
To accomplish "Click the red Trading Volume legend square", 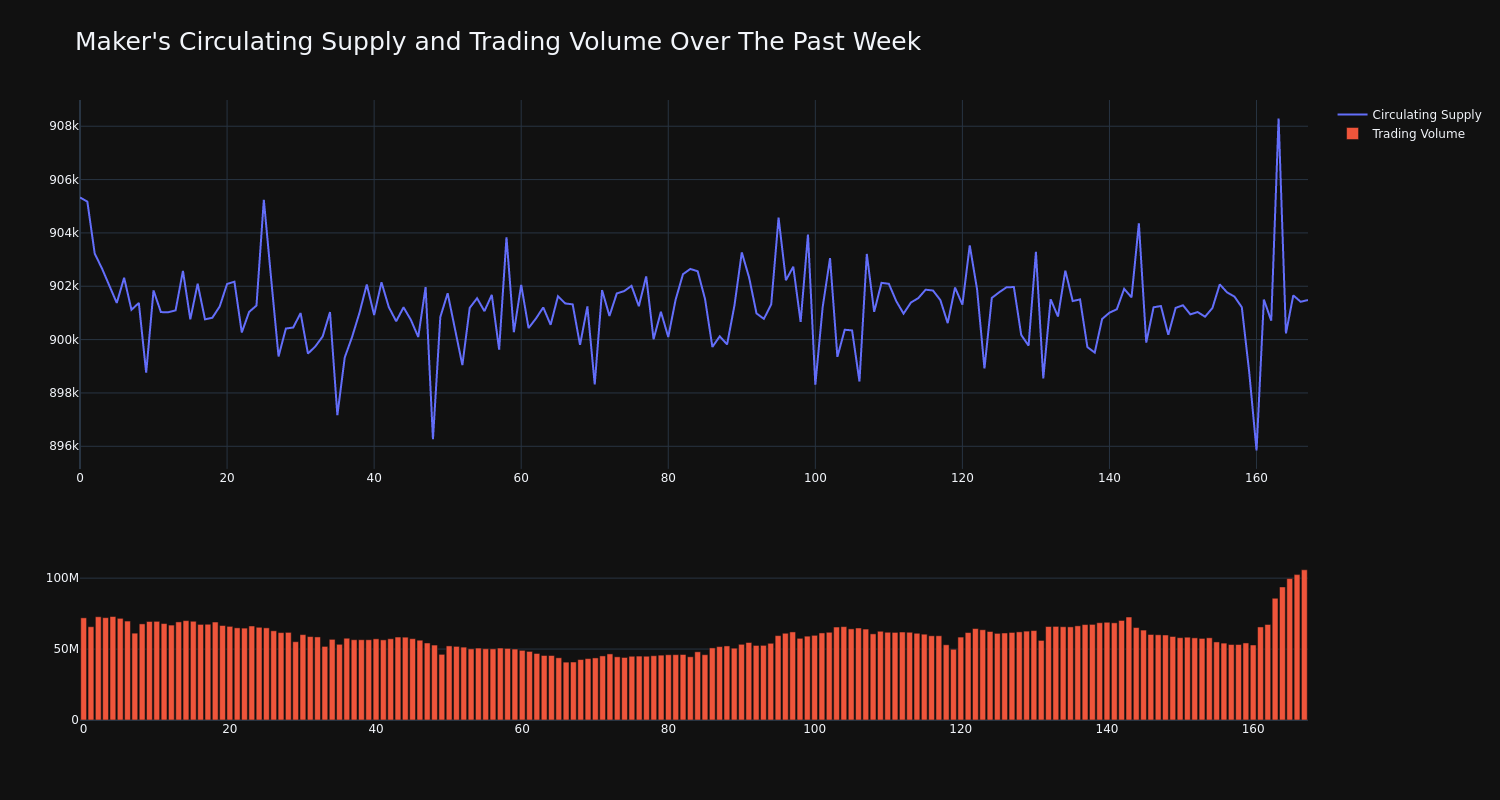I will click(x=1352, y=133).
